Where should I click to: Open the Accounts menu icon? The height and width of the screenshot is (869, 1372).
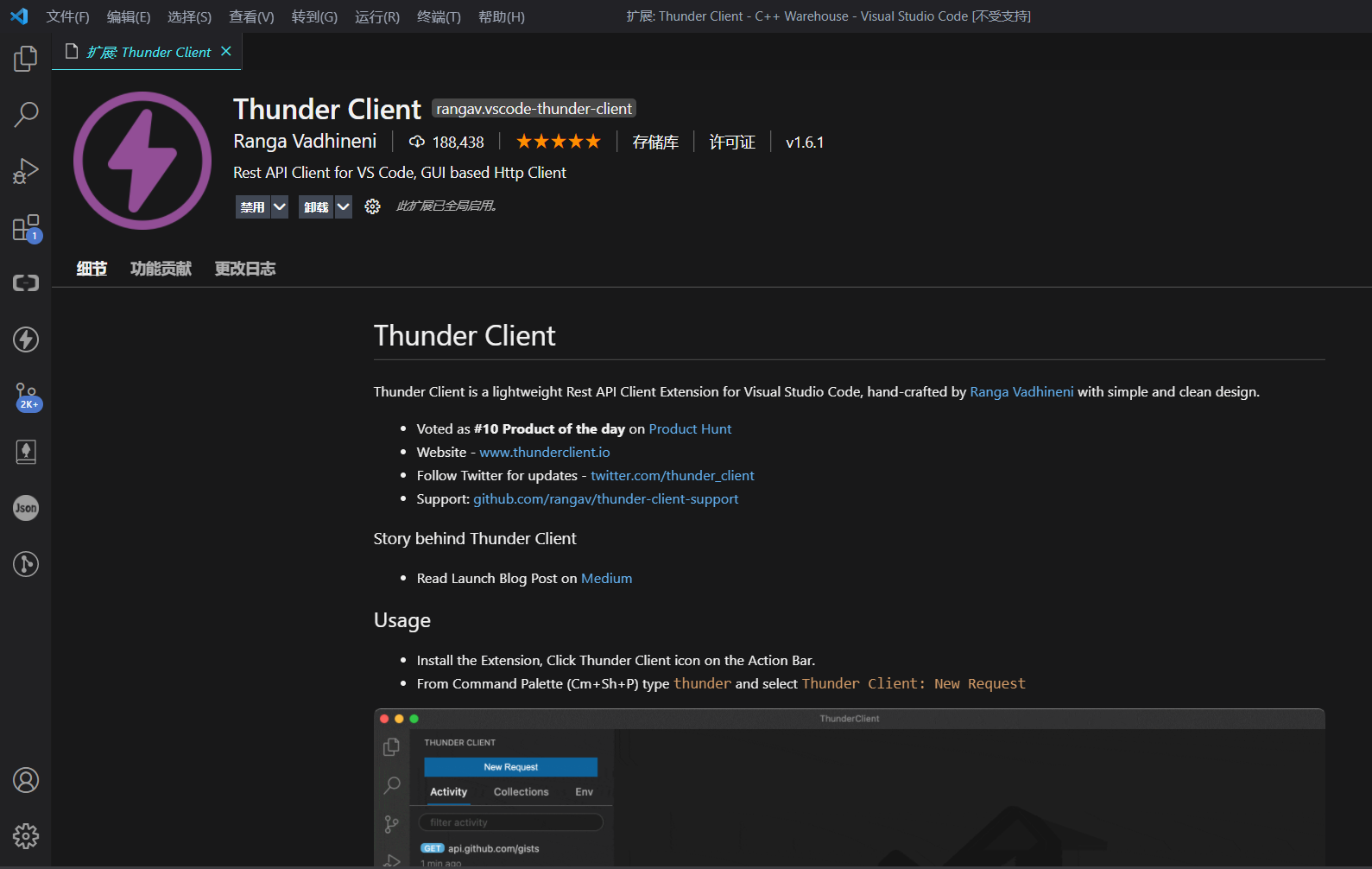click(26, 780)
